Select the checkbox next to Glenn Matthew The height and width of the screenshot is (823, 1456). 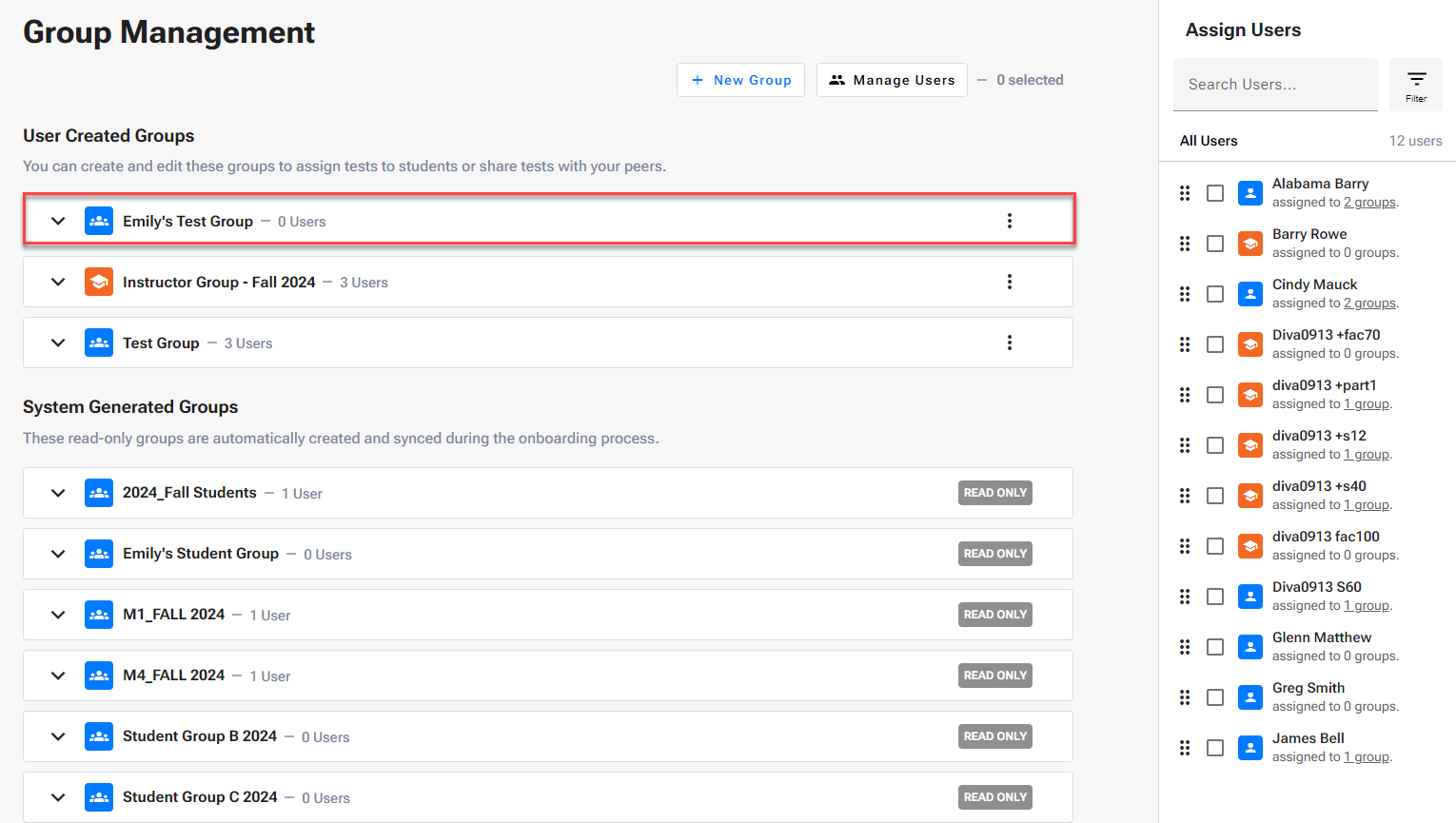click(1215, 647)
